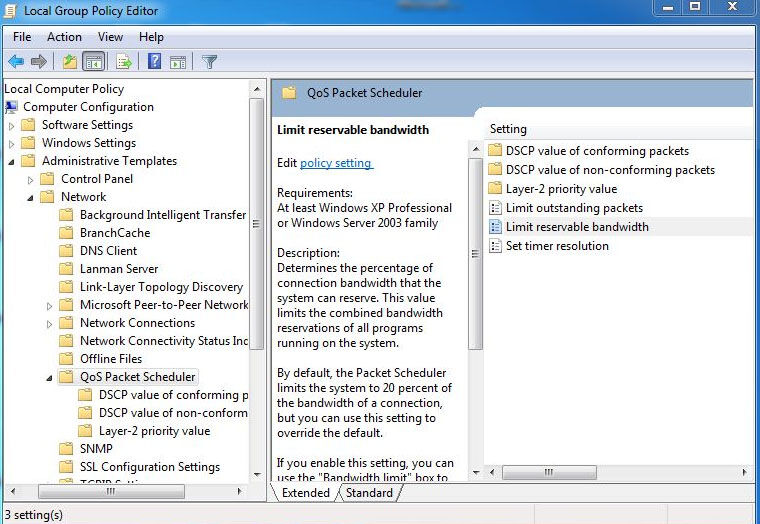Screen dimensions: 760x524
Task: Click the 'policy setting' edit link
Action: [x=336, y=162]
